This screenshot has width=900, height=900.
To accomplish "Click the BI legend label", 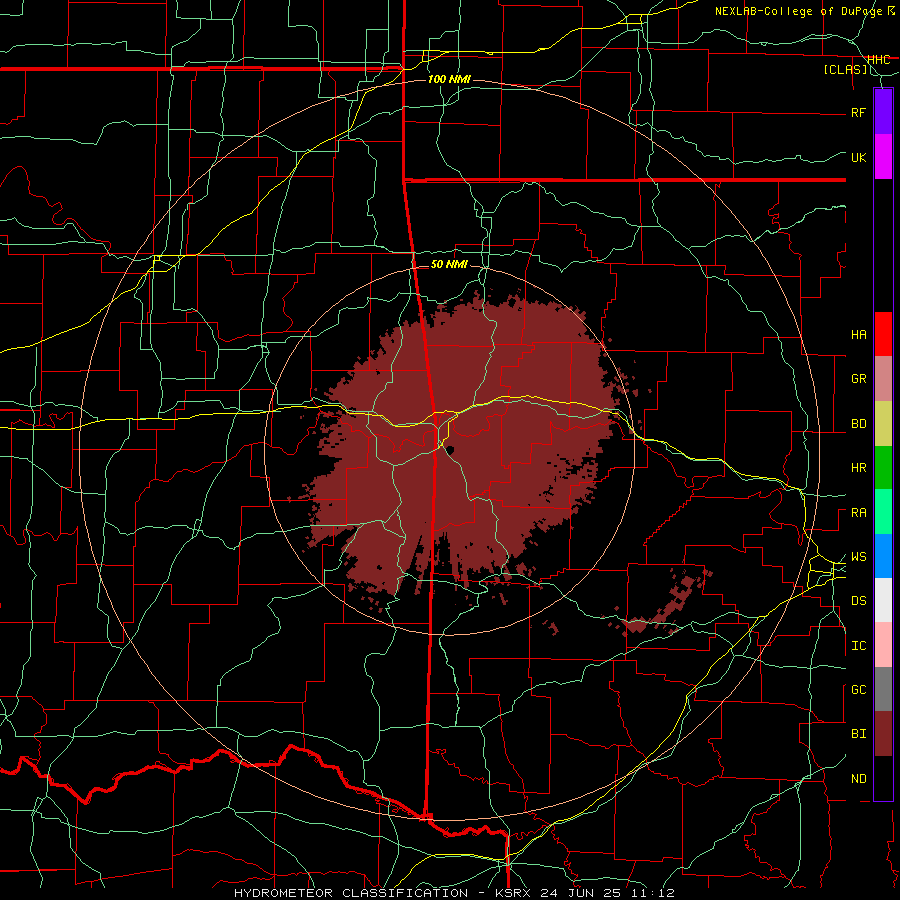I will (858, 734).
